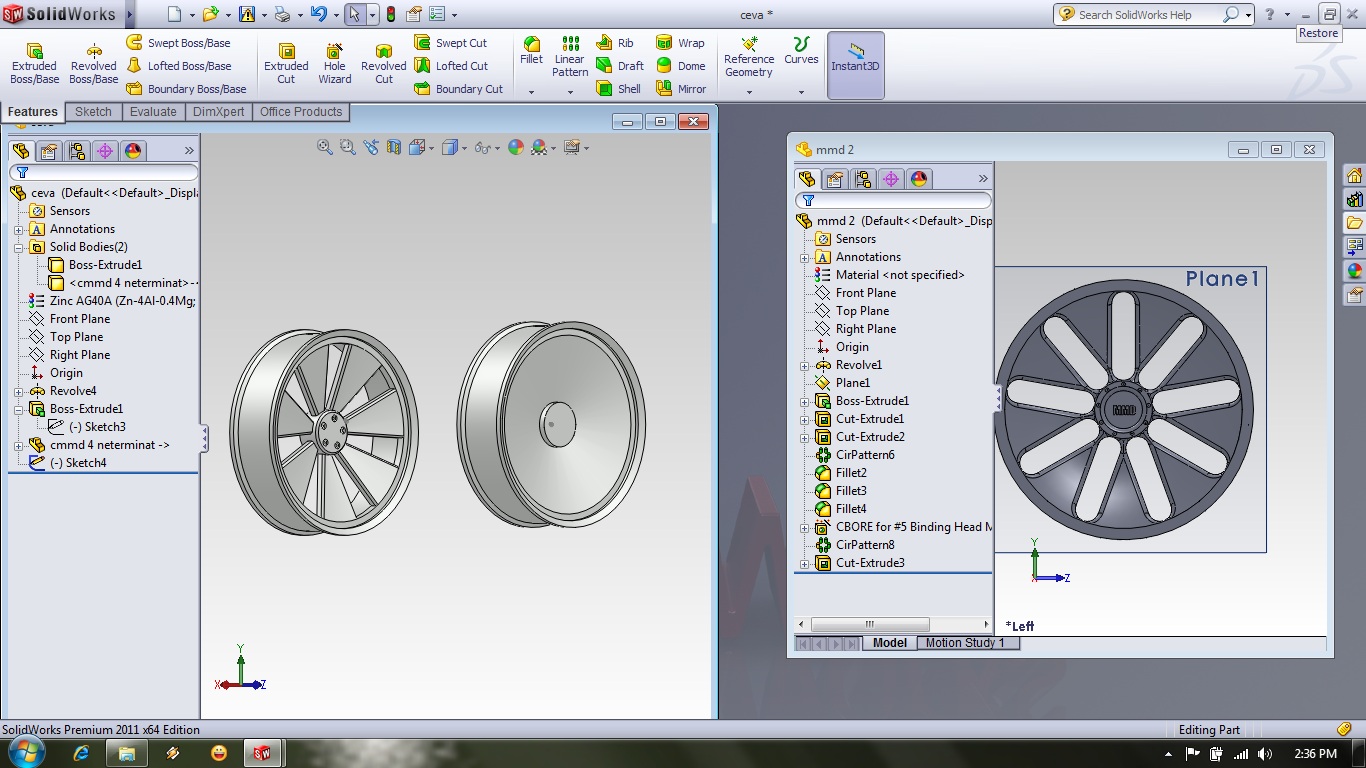Select the Linear Pattern tool
The height and width of the screenshot is (768, 1366).
[x=570, y=56]
